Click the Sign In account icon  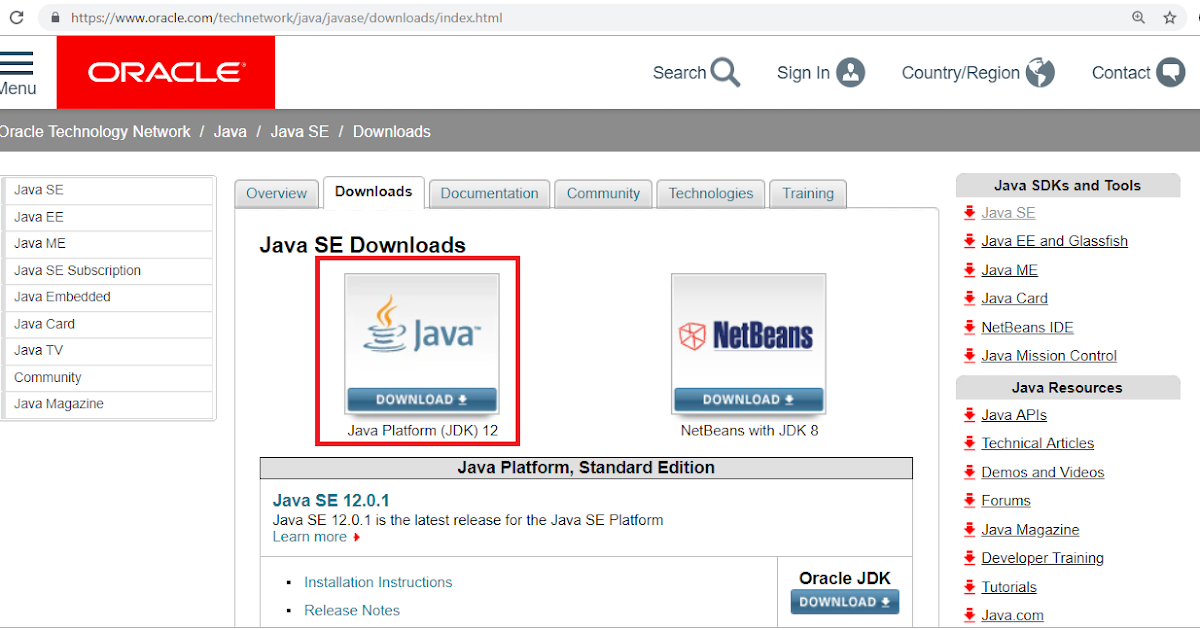[851, 72]
